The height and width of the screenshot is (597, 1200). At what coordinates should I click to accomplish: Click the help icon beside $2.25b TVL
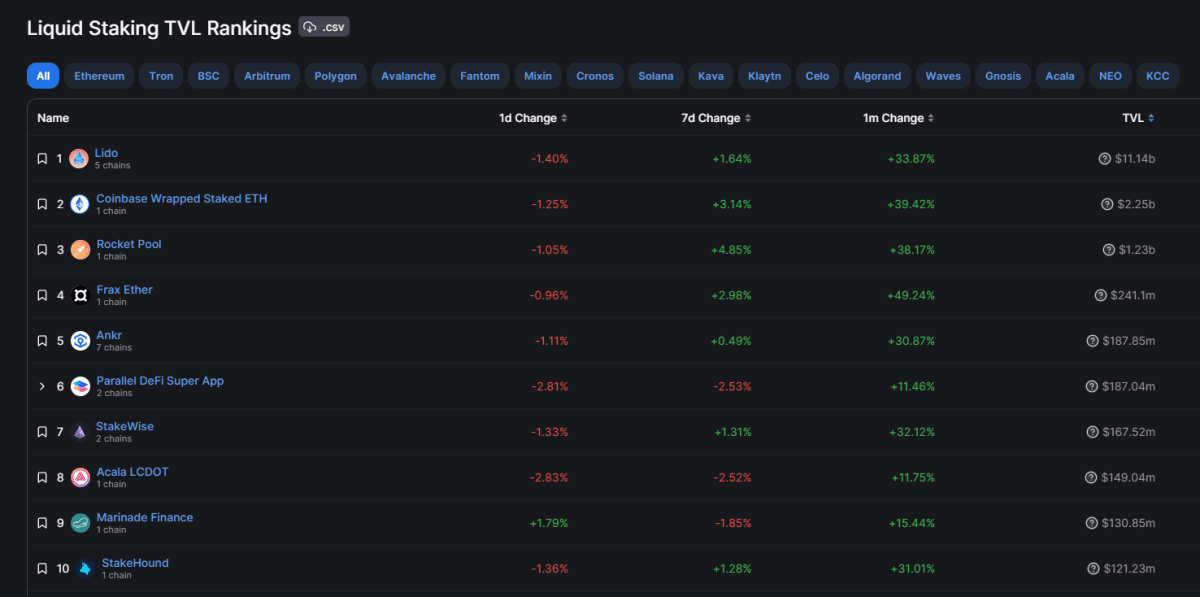click(1107, 204)
